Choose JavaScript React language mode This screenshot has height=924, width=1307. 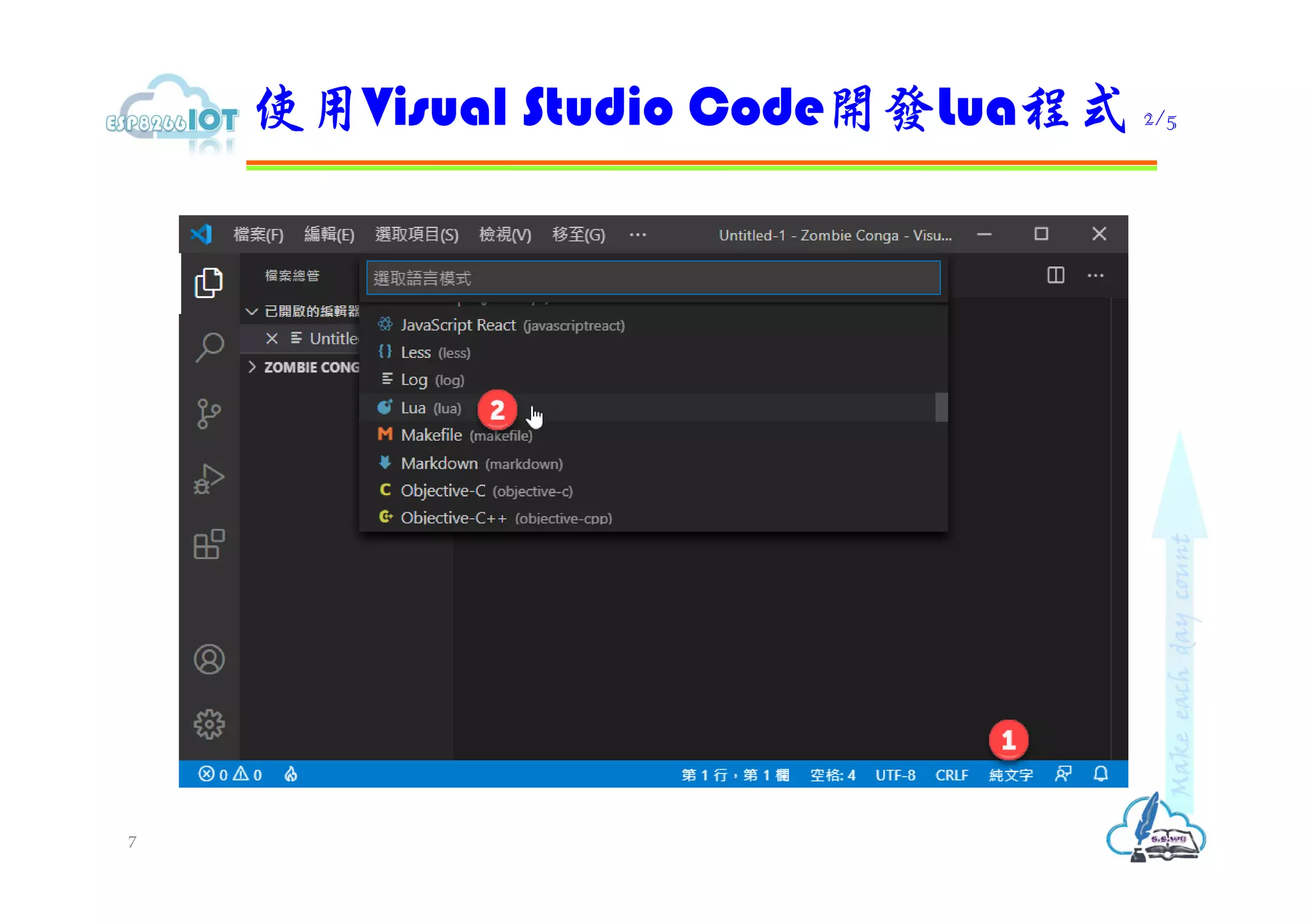pos(647,325)
